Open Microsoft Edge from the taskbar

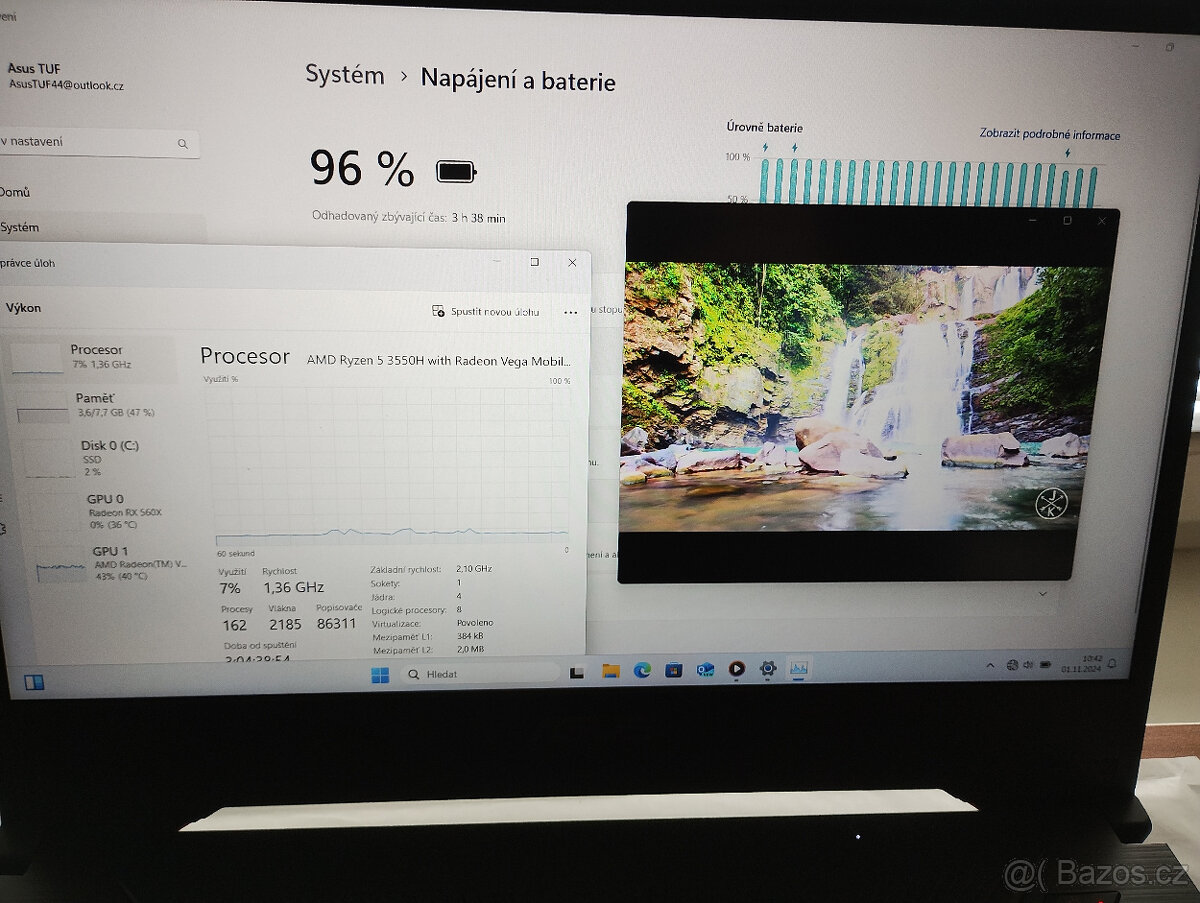coord(642,670)
